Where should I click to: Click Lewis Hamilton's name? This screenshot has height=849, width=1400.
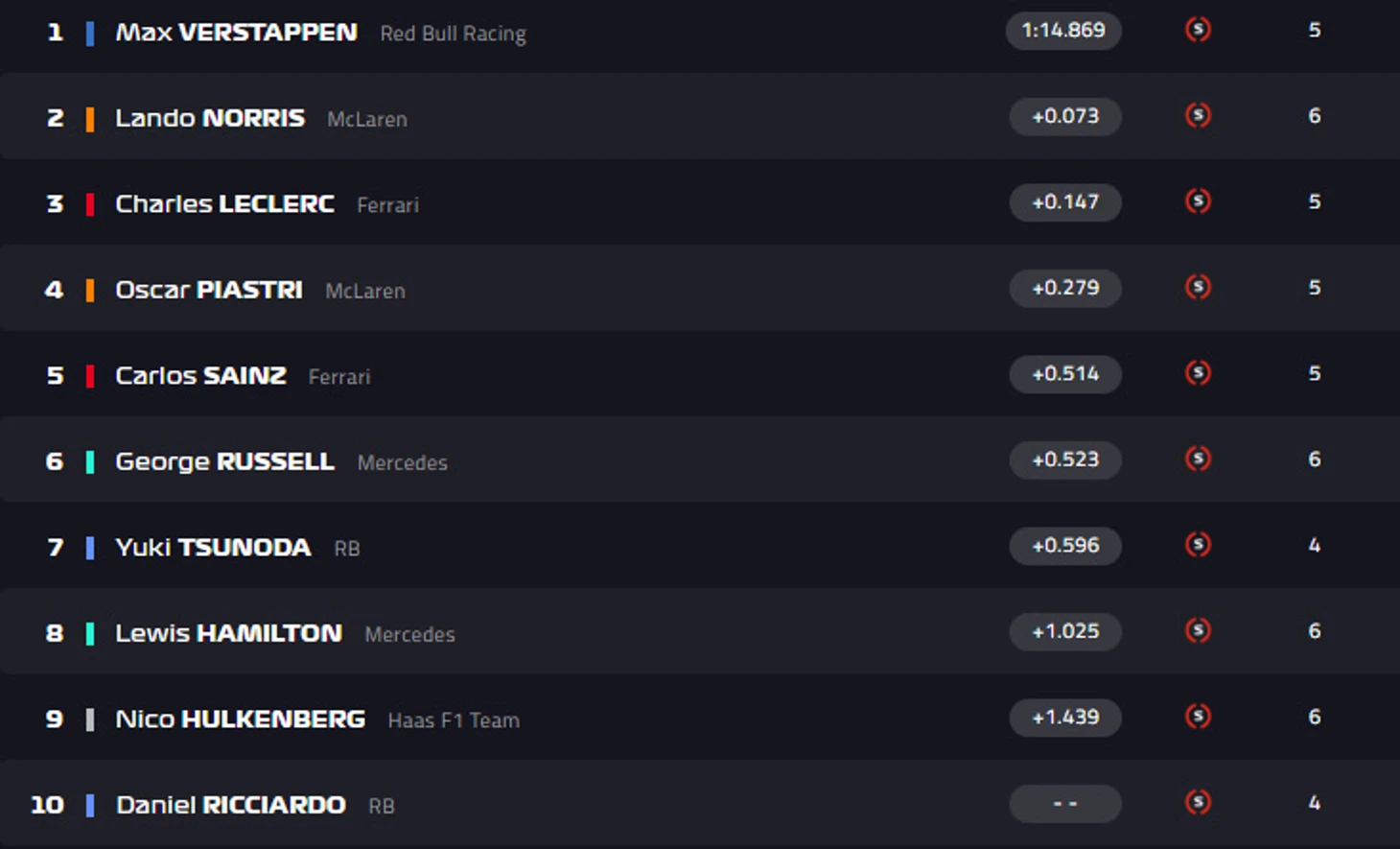point(228,633)
